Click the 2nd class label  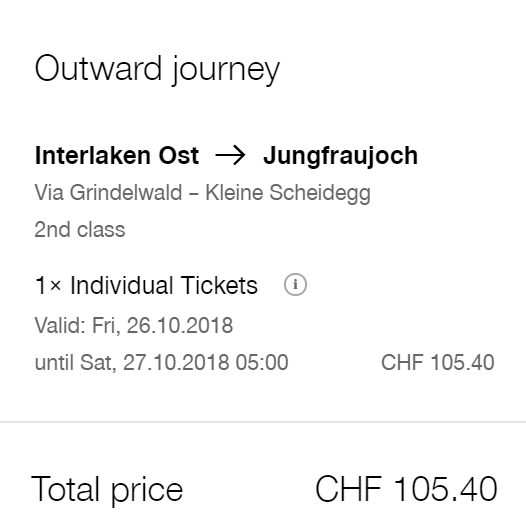(80, 229)
